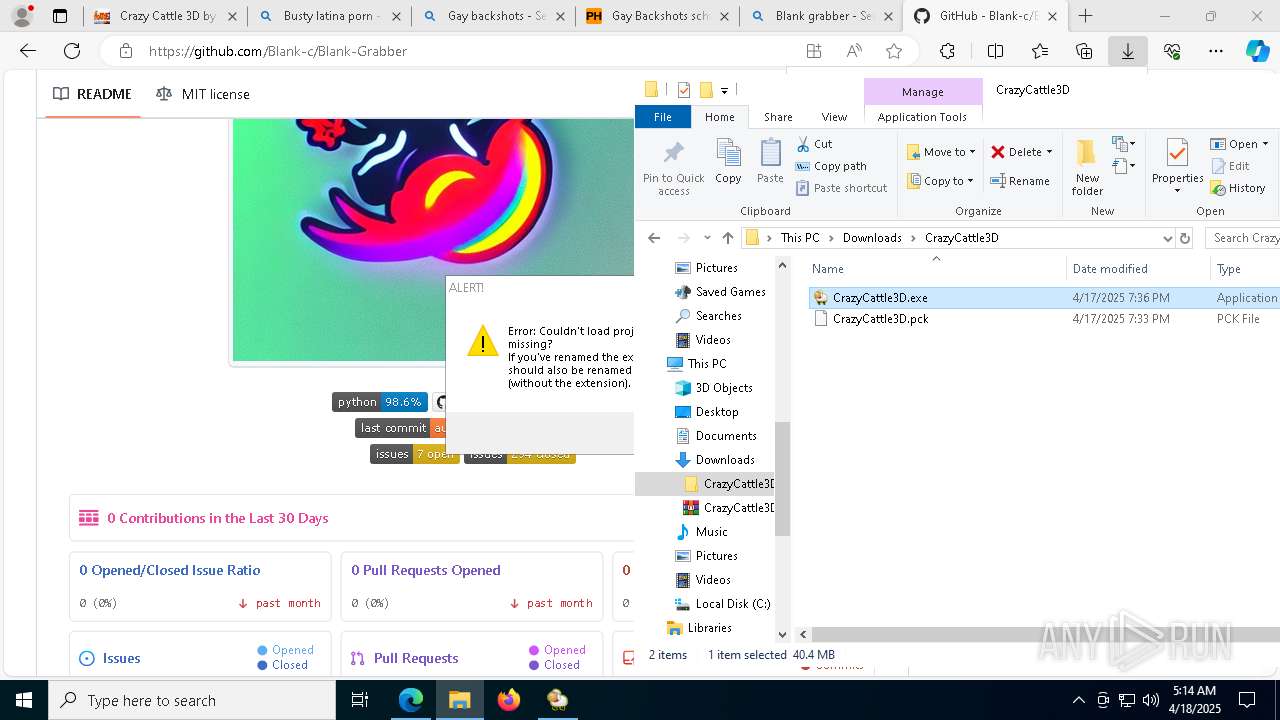Select CrazyCattle3D.pck file

coord(881,319)
